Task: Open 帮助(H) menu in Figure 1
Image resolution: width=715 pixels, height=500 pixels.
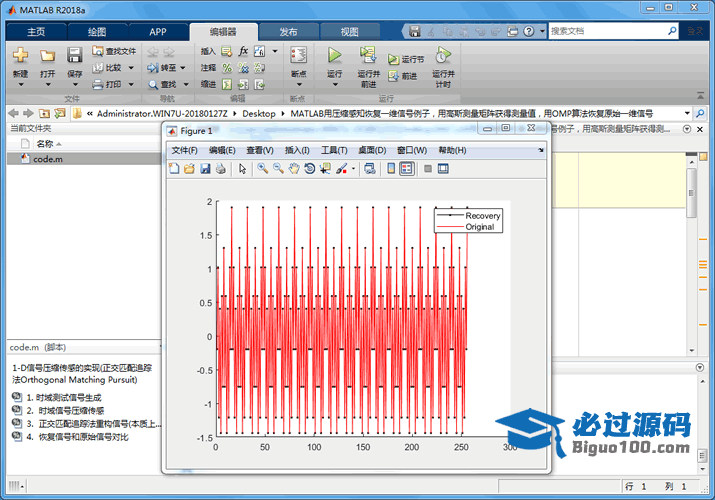Action: [x=452, y=150]
